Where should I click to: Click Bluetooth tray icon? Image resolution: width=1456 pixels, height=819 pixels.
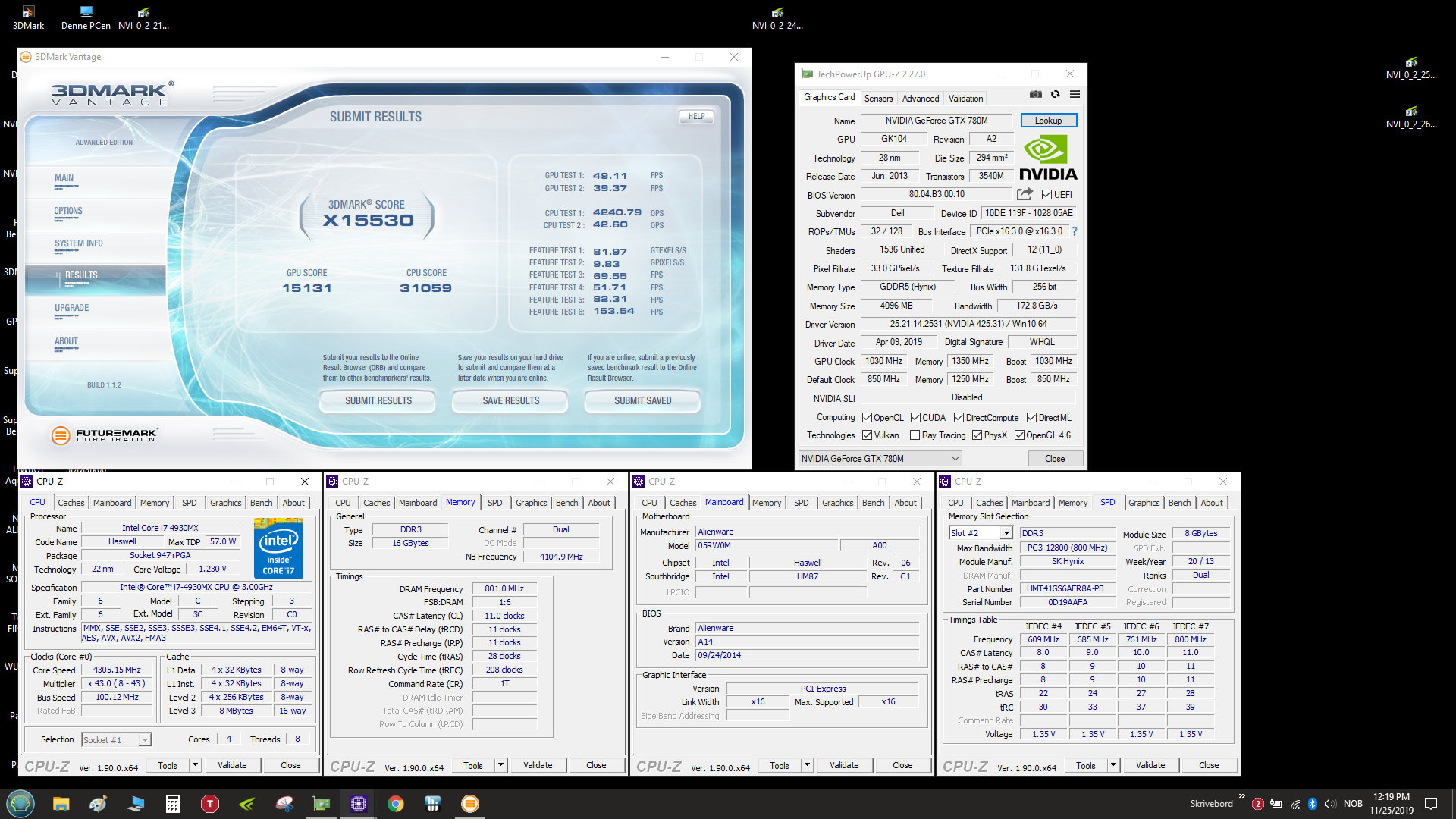tap(1313, 804)
